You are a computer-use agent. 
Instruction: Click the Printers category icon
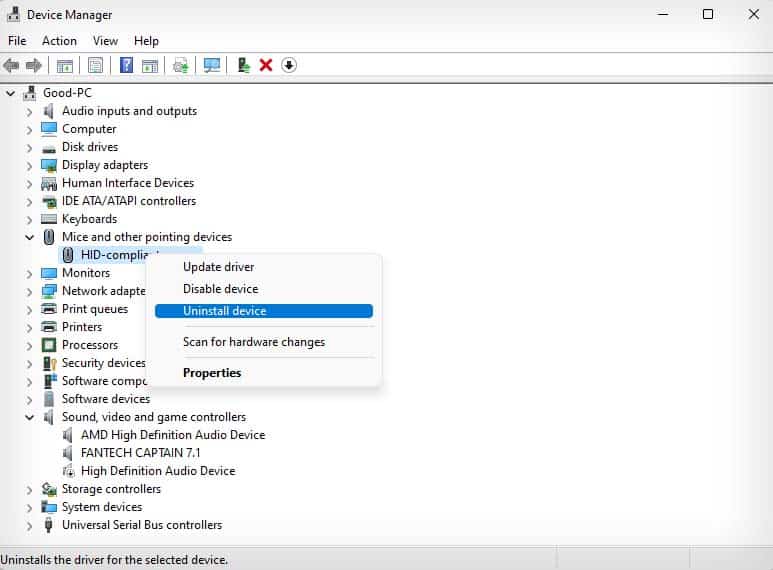click(49, 327)
